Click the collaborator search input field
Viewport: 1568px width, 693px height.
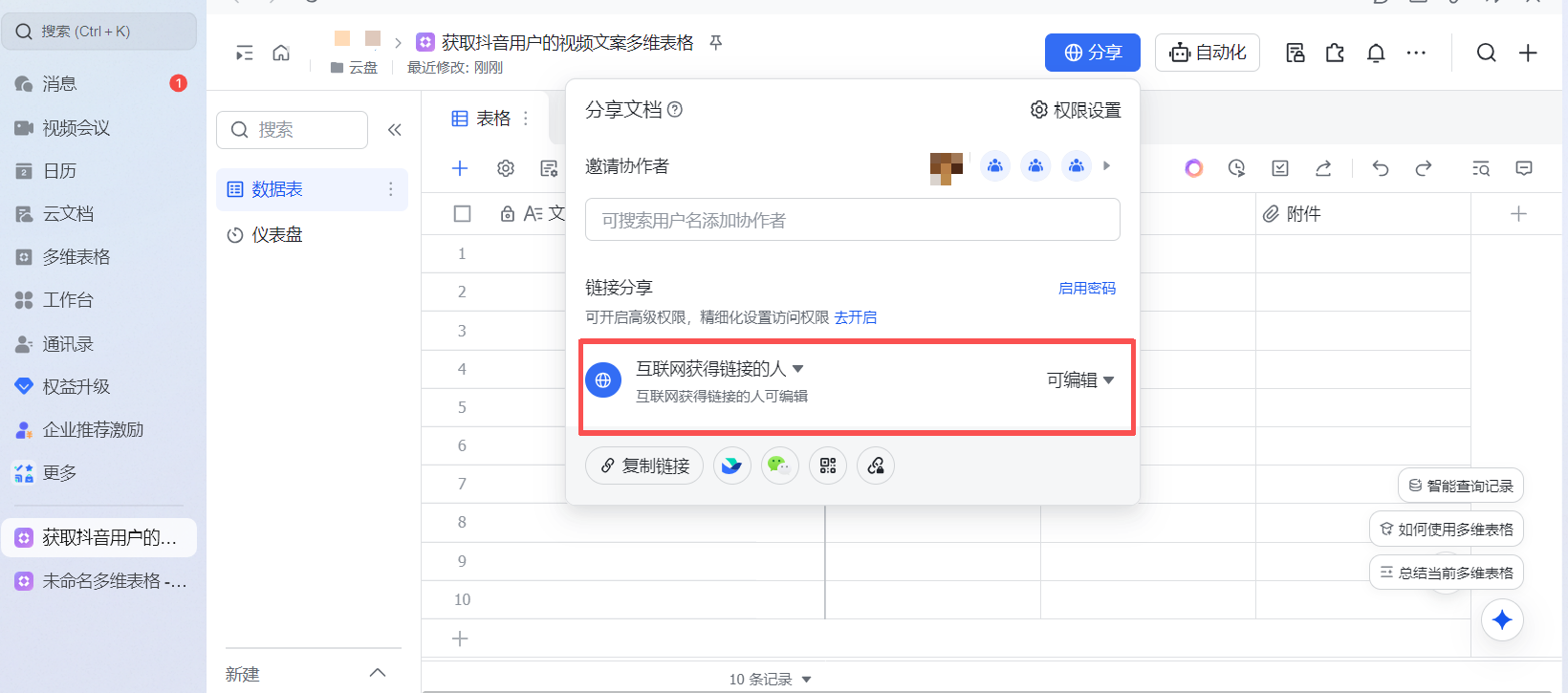852,220
